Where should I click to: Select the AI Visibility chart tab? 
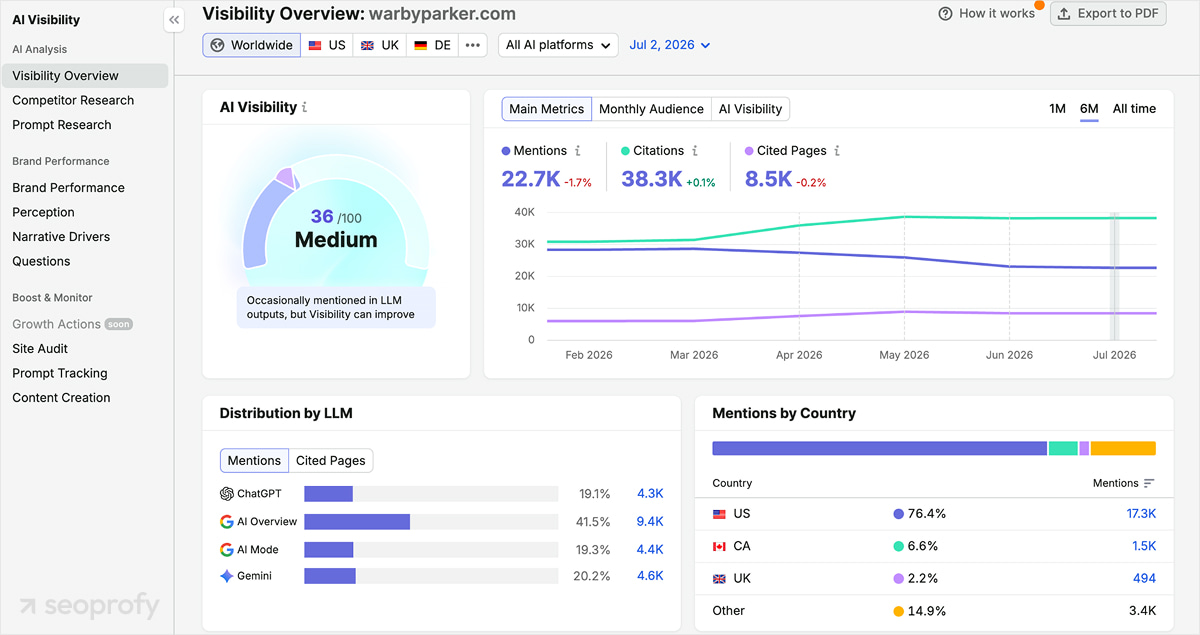pyautogui.click(x=750, y=109)
